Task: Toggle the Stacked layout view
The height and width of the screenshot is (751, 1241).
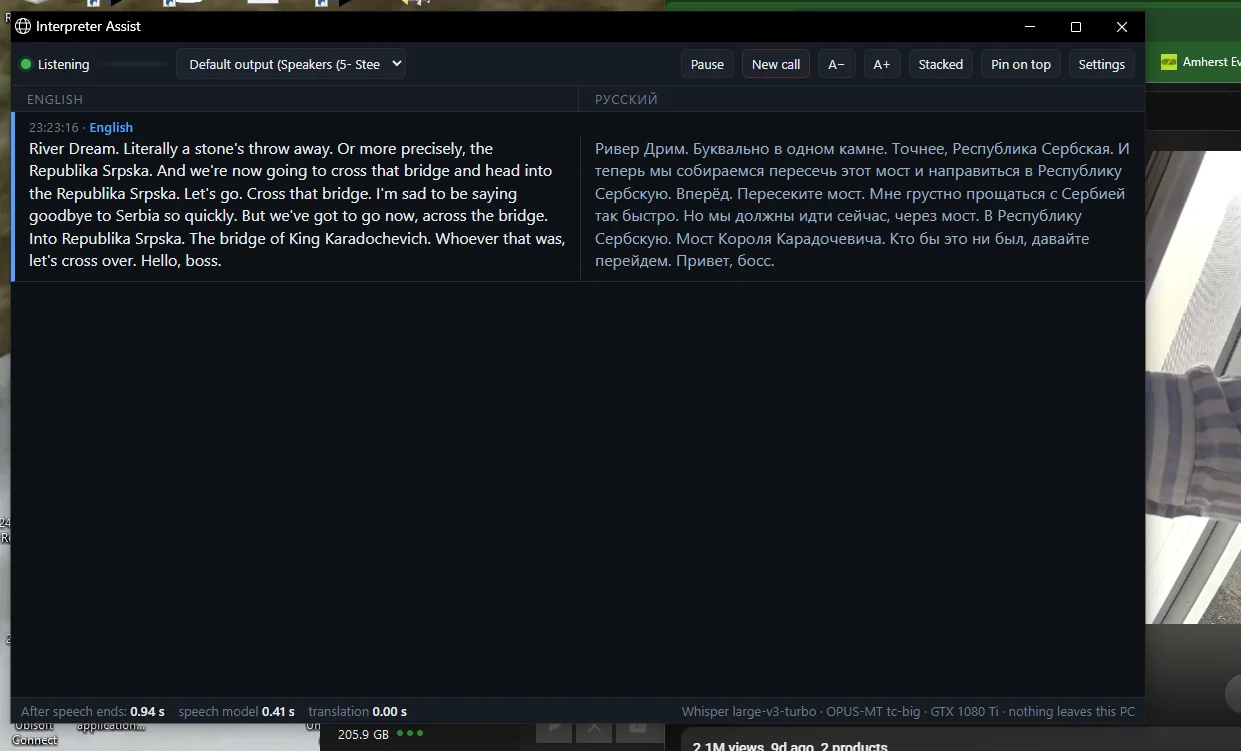Action: coord(941,64)
